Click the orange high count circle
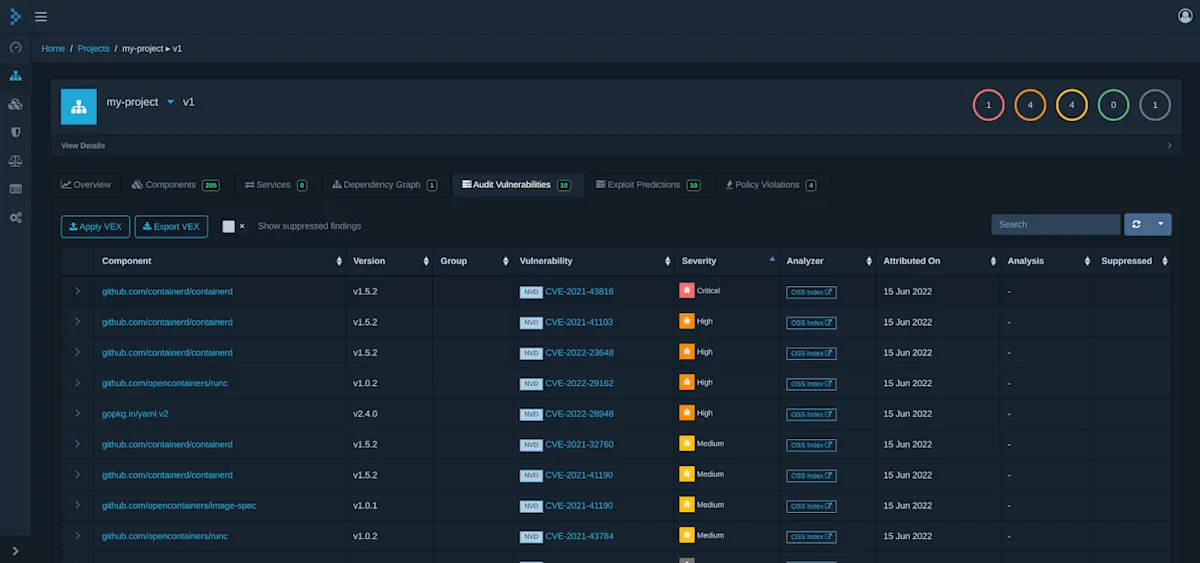Viewport: 1200px width, 563px height. tap(1030, 105)
